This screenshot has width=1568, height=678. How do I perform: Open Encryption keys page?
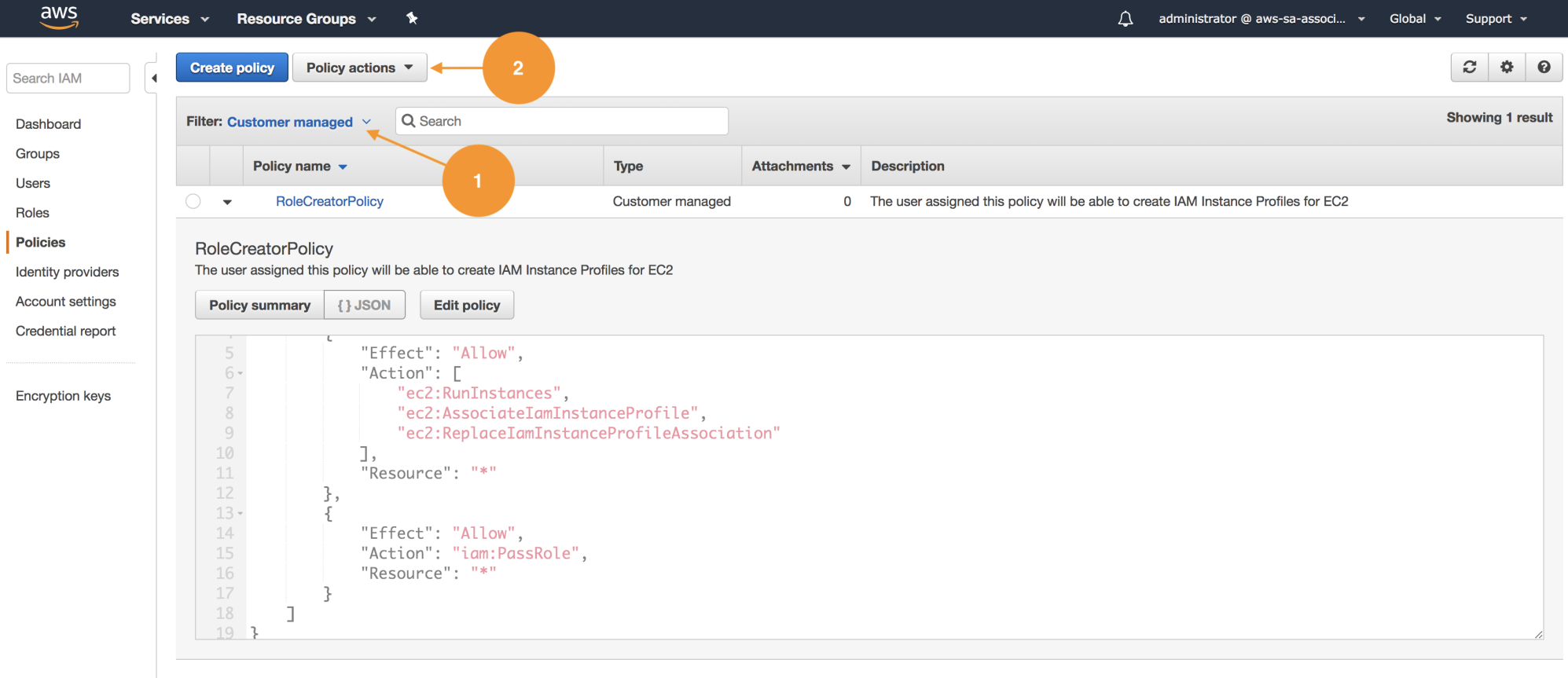tap(64, 396)
